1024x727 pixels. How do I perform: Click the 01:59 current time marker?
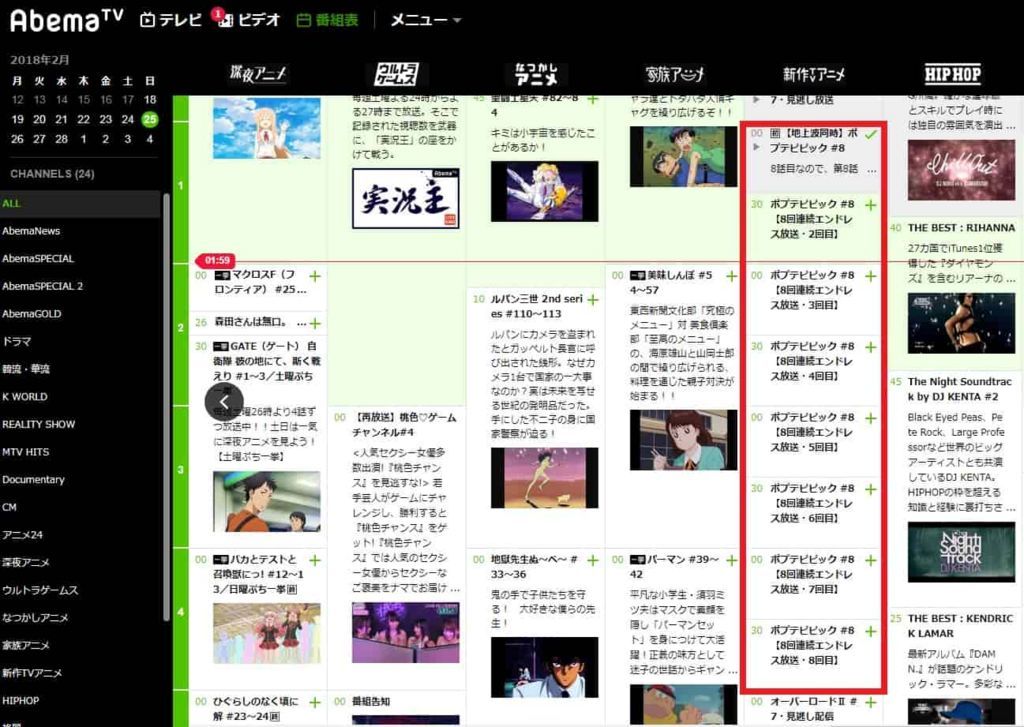tap(217, 261)
